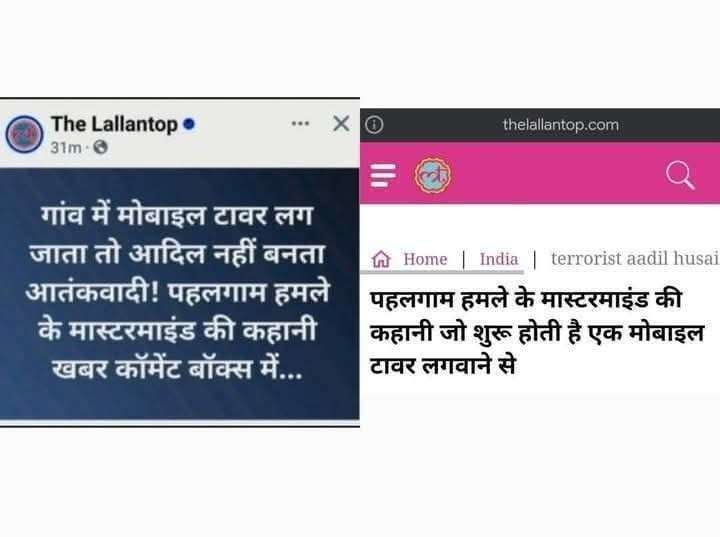This screenshot has height=537, width=720.
Task: Click the home icon in breadcrumb
Action: [381, 259]
